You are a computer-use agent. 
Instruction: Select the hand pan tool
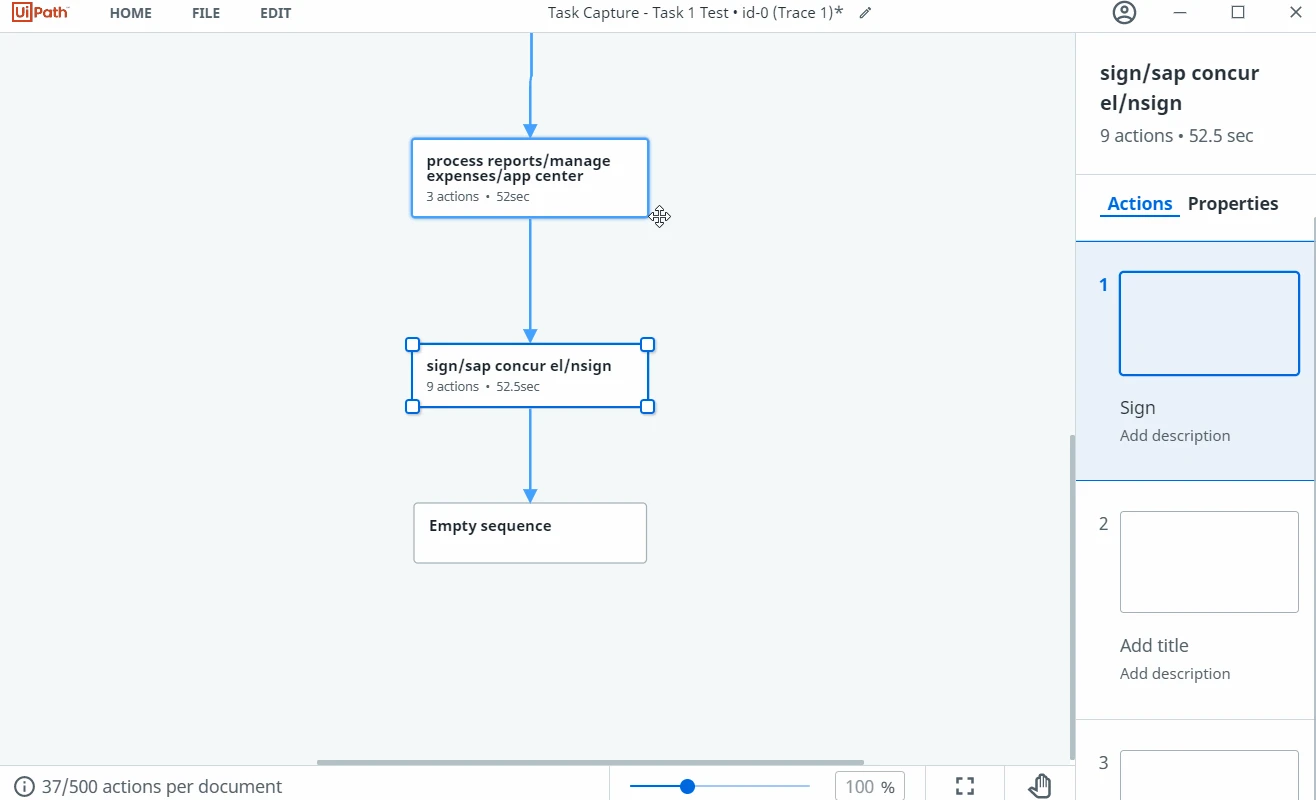pos(1040,787)
